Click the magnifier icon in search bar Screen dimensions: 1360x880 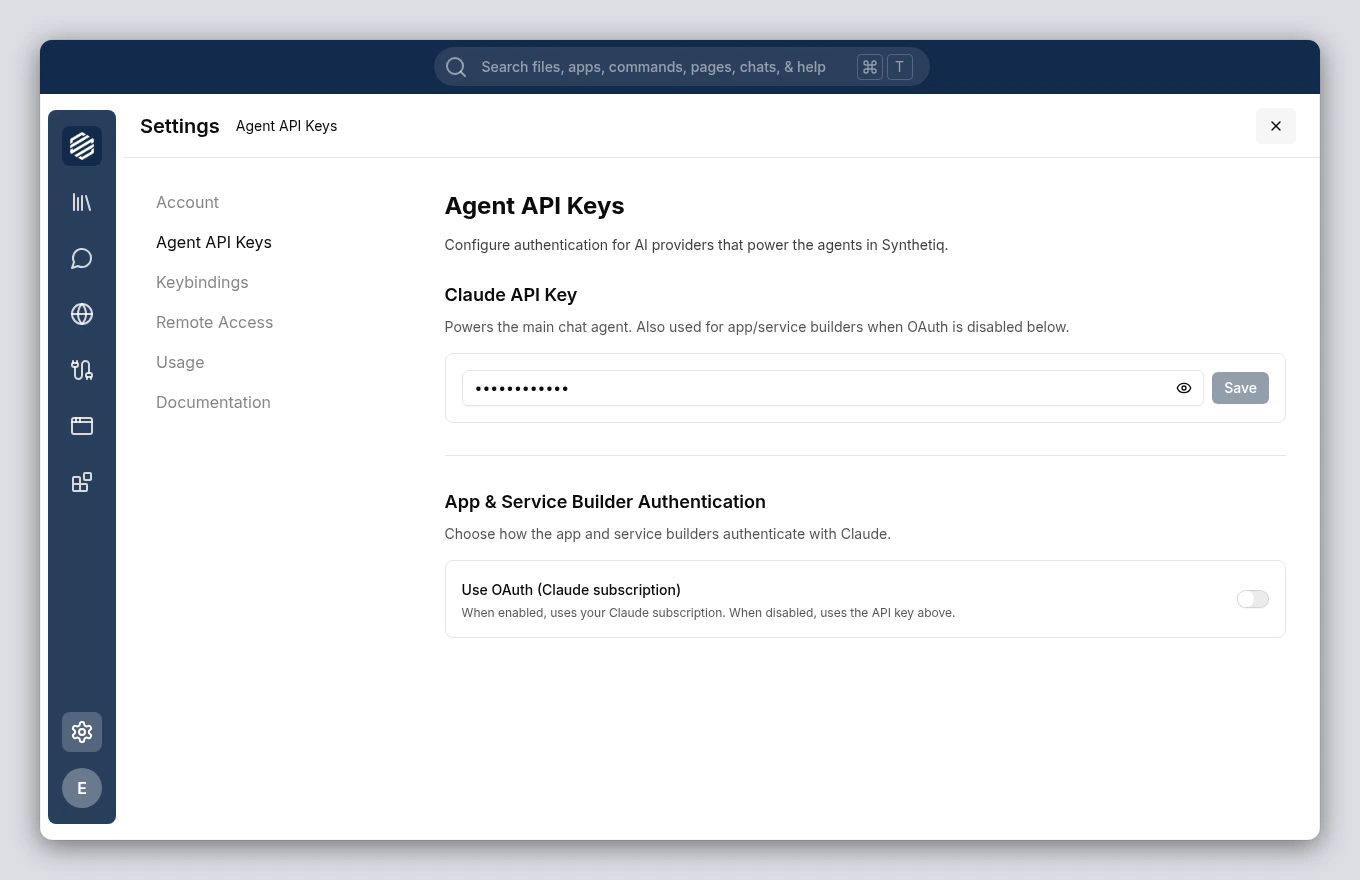[x=456, y=67]
